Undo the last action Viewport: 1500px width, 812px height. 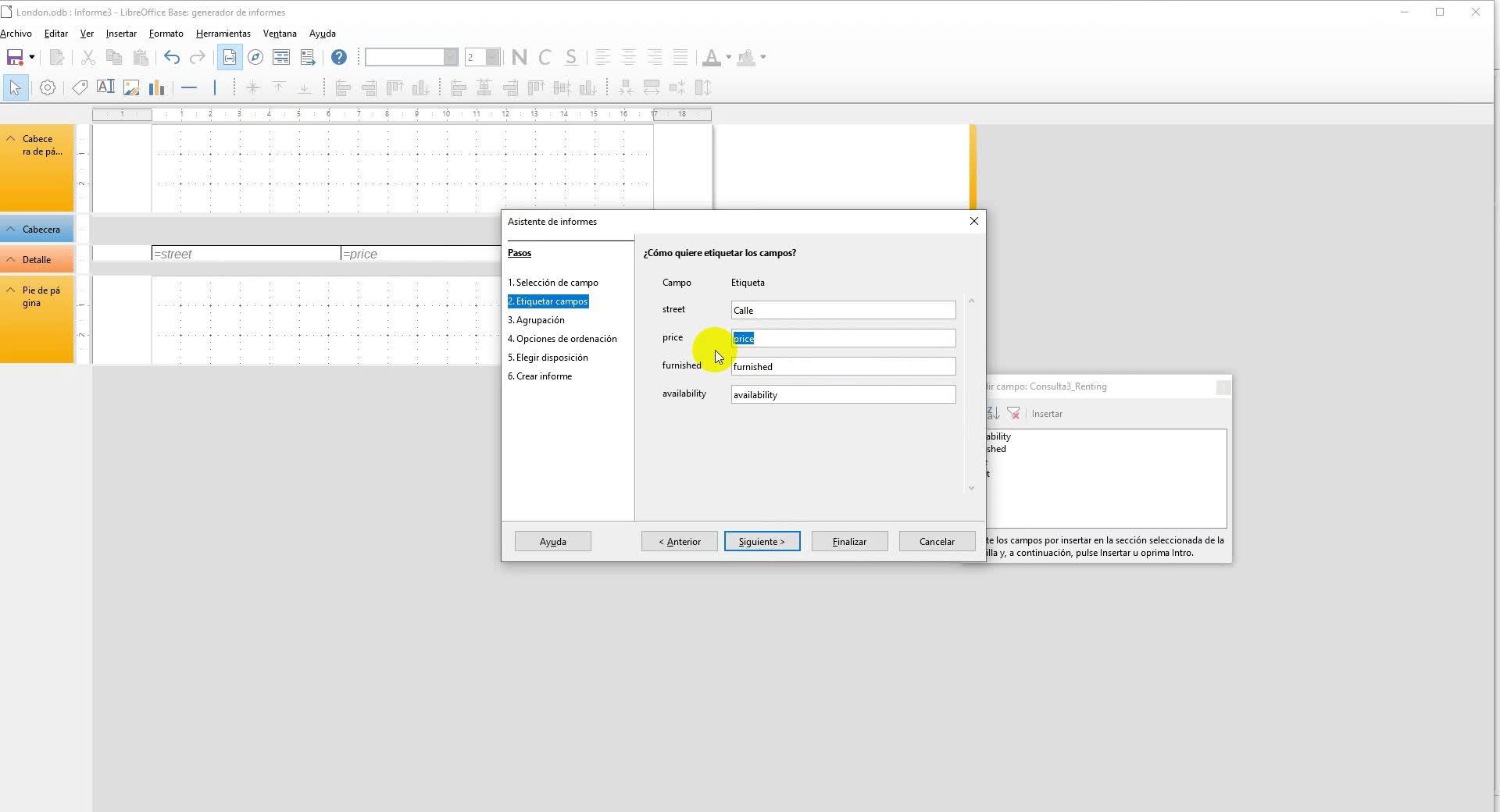click(172, 57)
